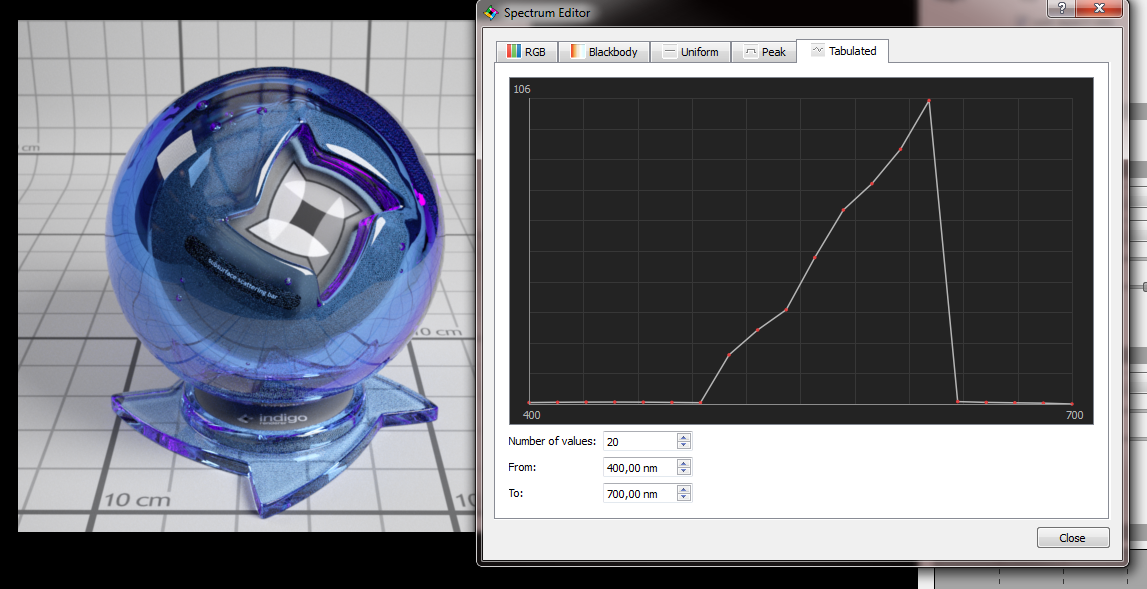
Task: Increment the From wavelength up arrow
Action: 683,463
